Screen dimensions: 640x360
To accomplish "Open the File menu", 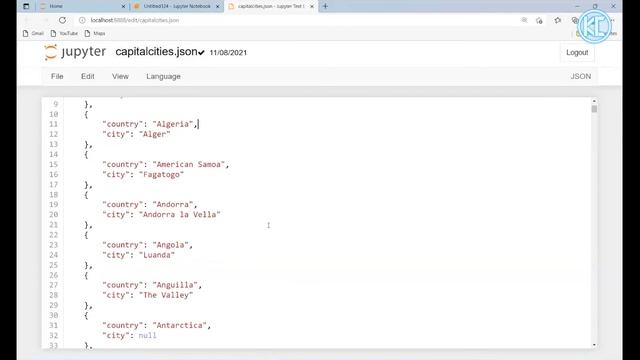I will (57, 76).
